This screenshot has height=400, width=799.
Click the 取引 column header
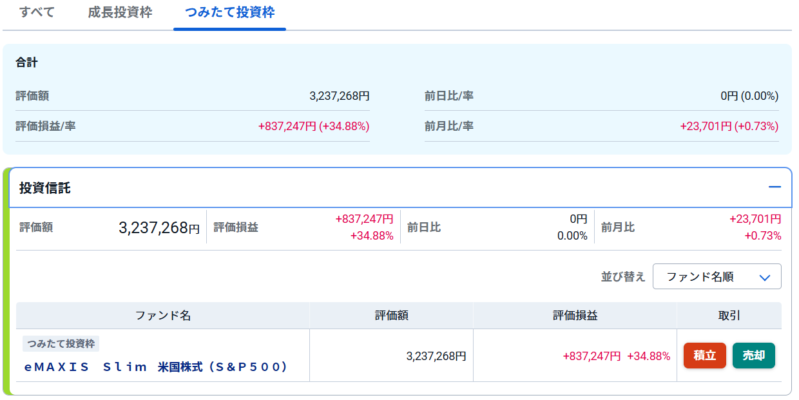point(729,315)
